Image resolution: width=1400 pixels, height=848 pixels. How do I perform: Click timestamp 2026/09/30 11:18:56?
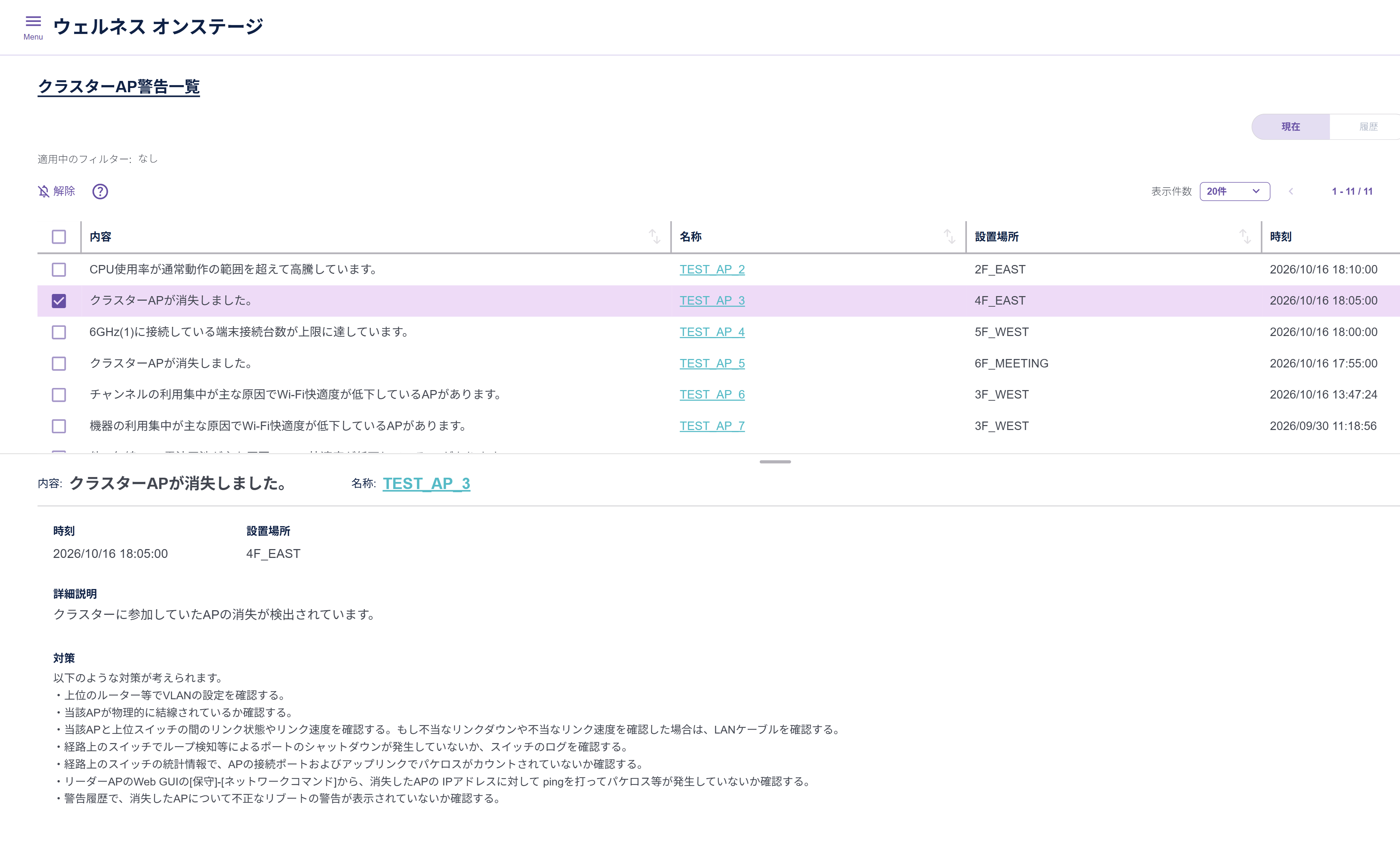pyautogui.click(x=1323, y=425)
